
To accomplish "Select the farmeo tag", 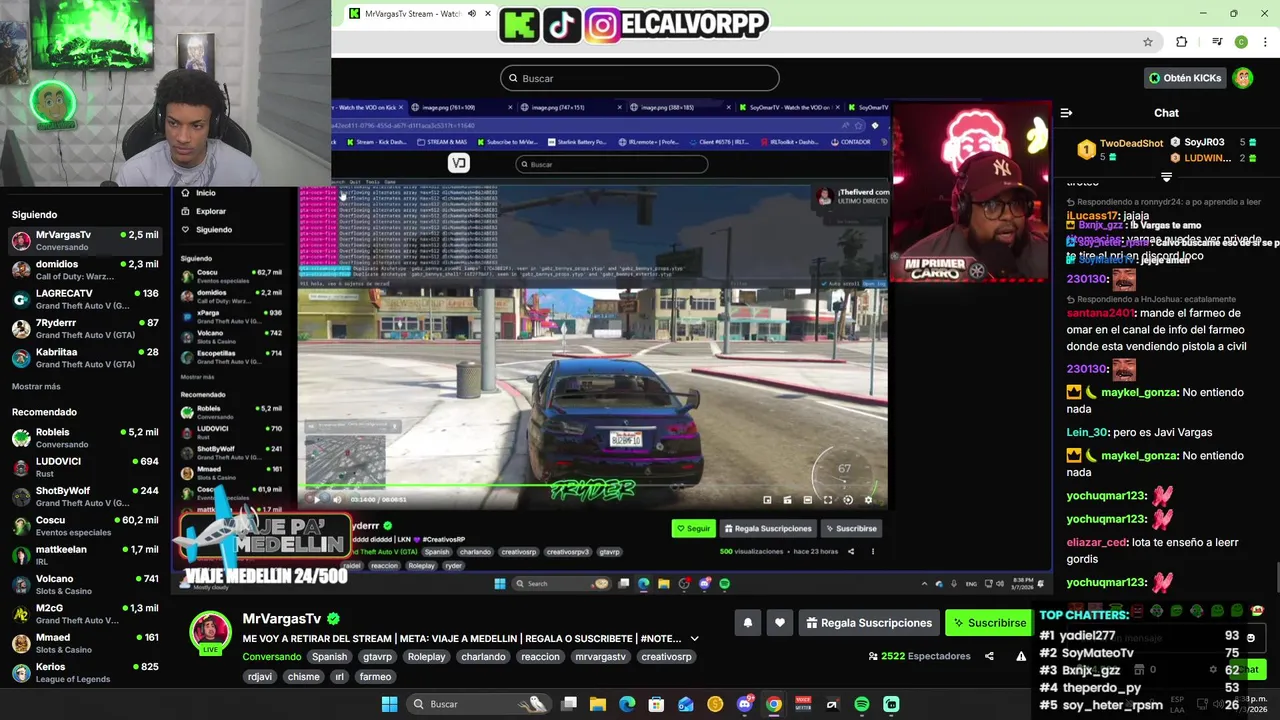I will click(375, 677).
